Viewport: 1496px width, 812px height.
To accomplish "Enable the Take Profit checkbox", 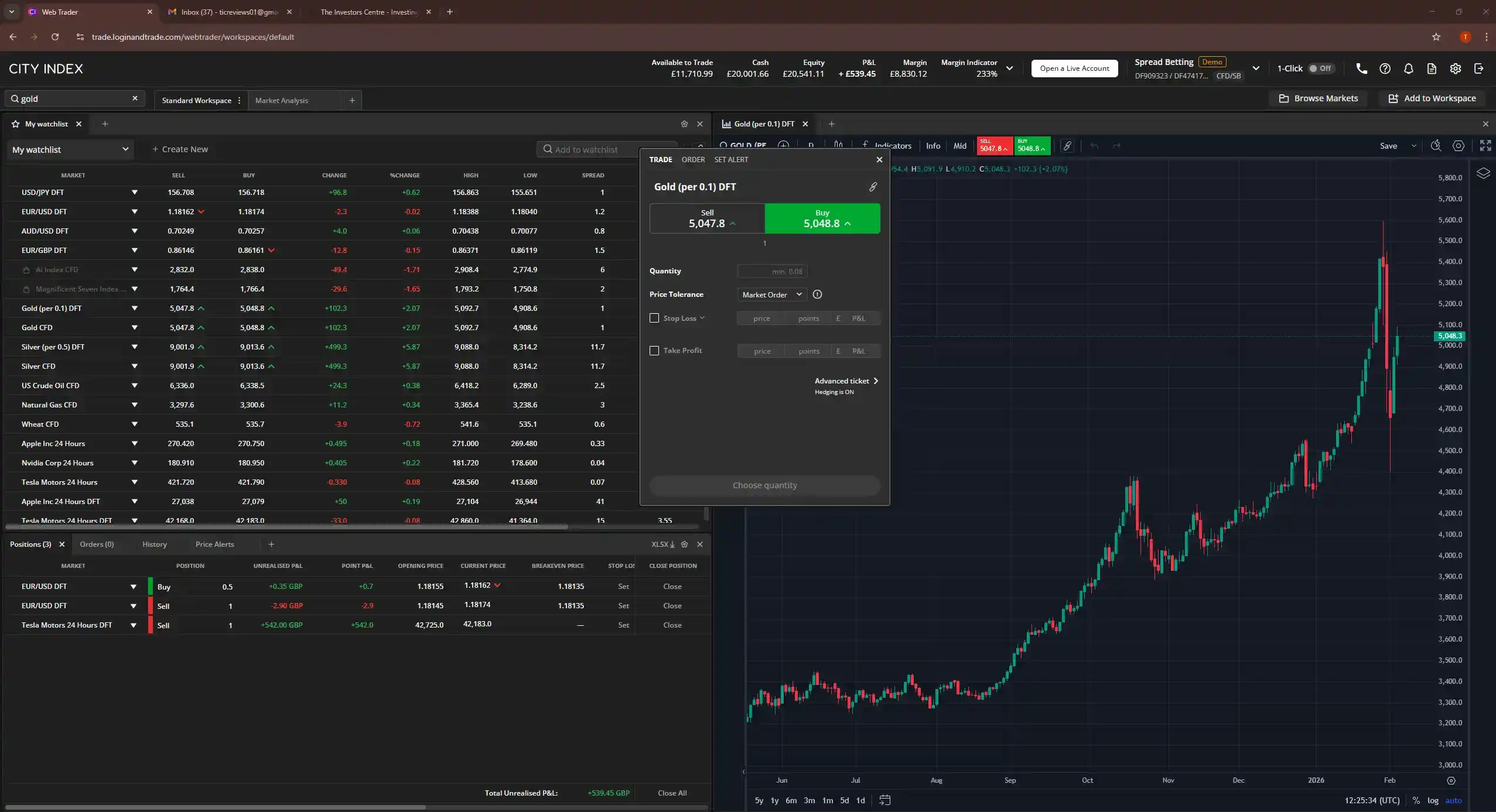I will pos(654,351).
